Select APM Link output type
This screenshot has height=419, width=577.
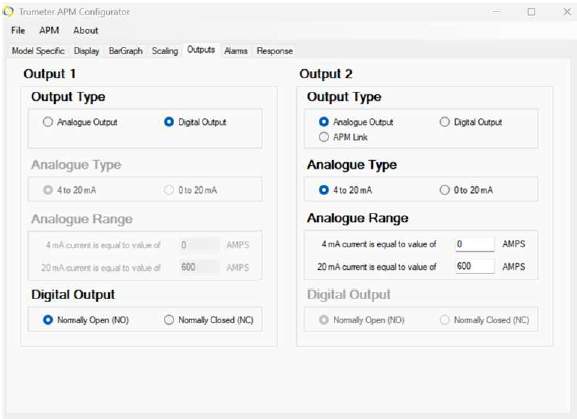343,137
